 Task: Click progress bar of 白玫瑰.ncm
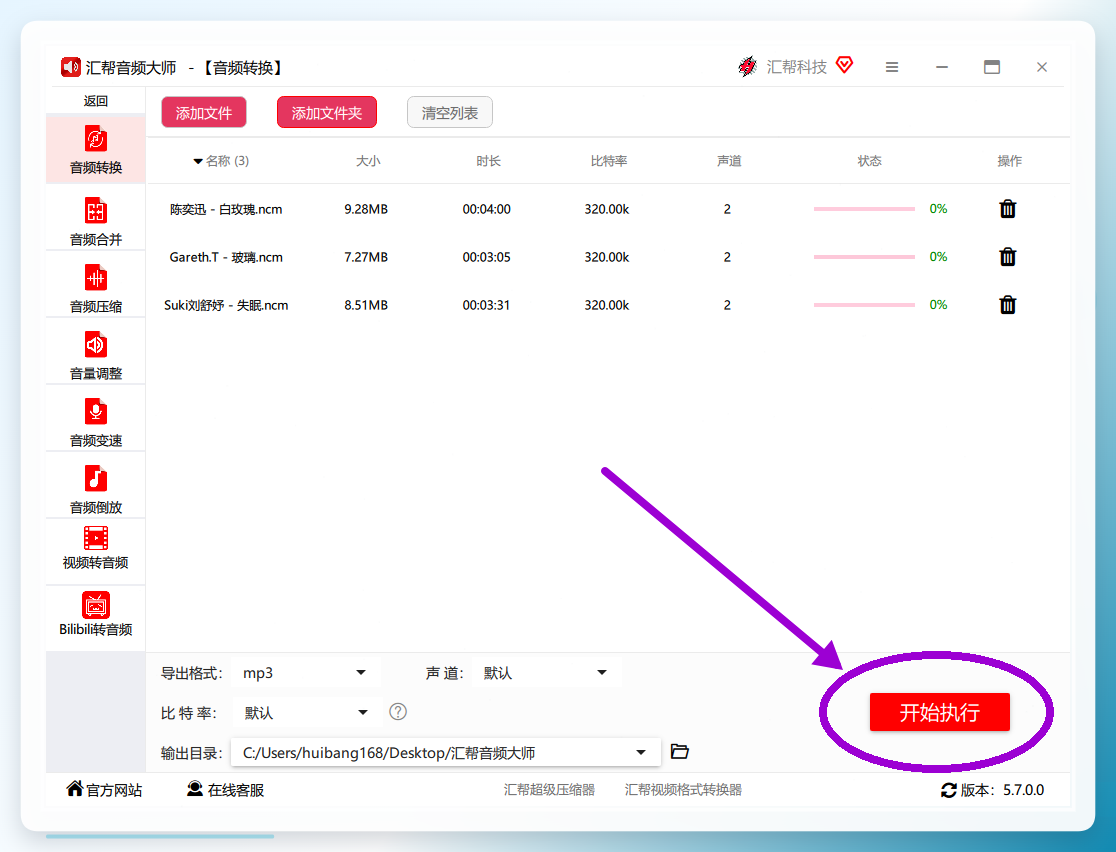click(x=864, y=209)
